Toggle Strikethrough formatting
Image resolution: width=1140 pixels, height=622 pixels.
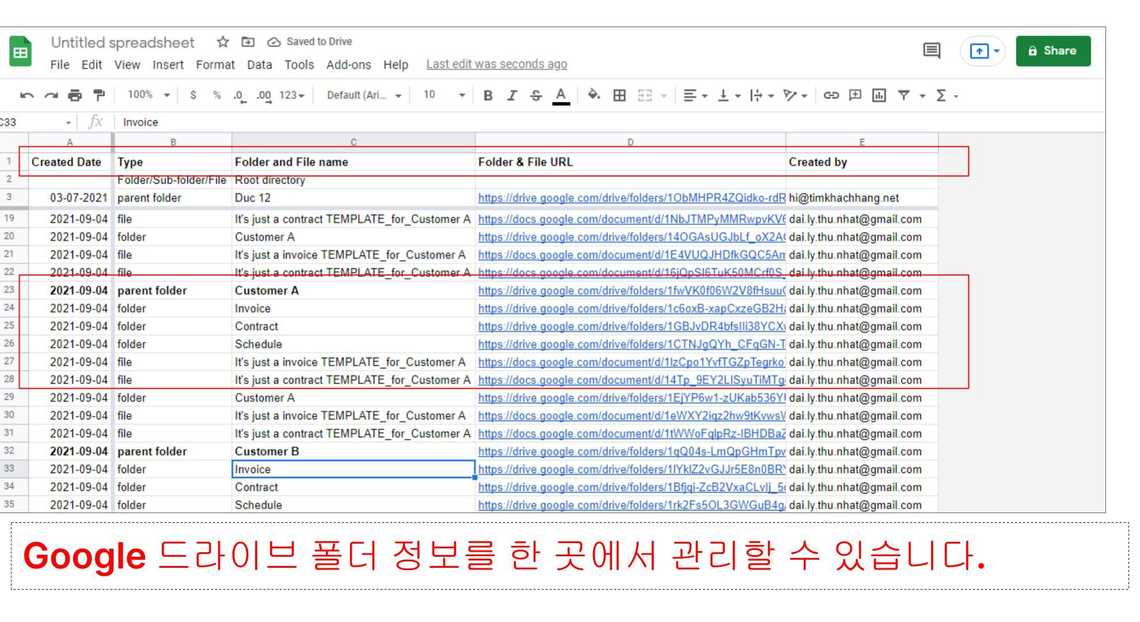[x=536, y=95]
